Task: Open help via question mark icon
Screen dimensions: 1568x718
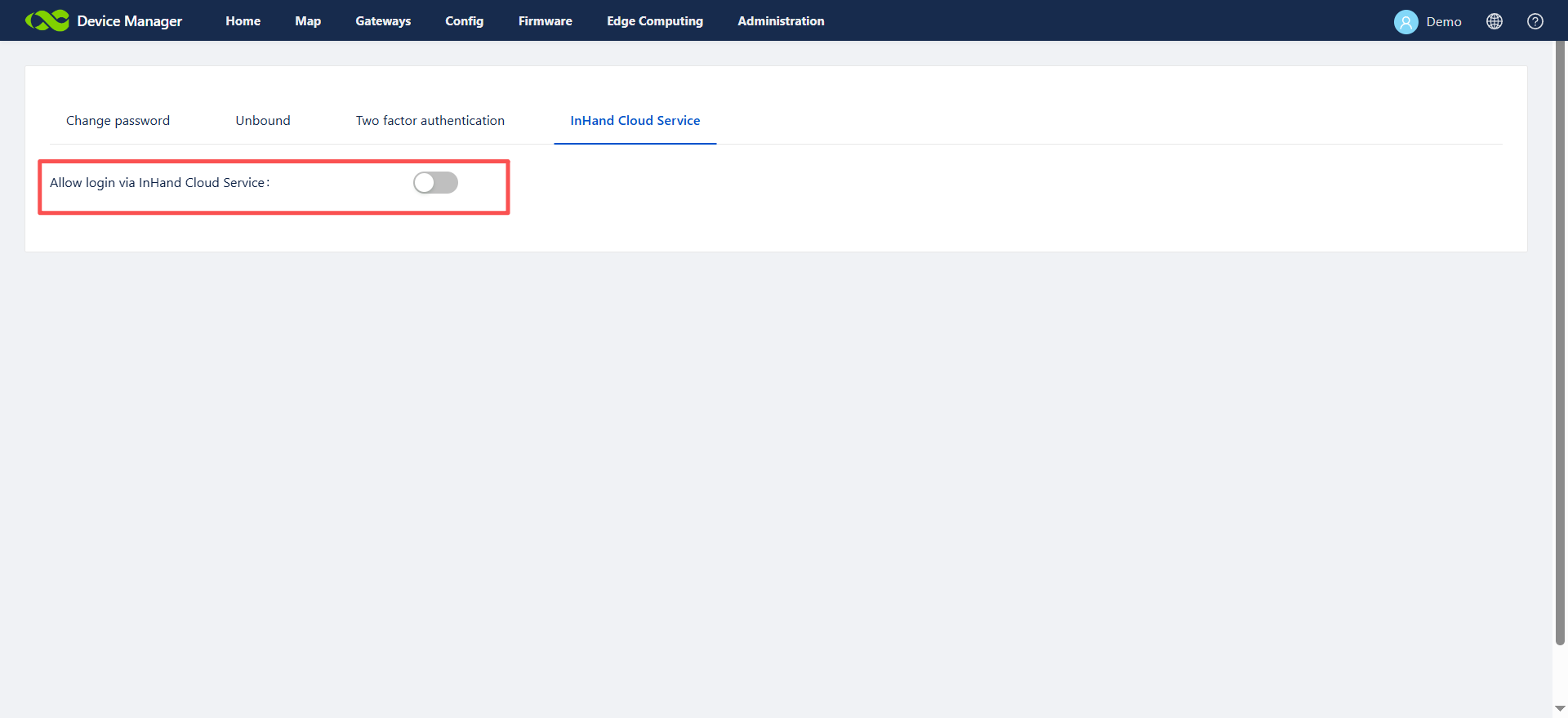Action: pos(1535,22)
